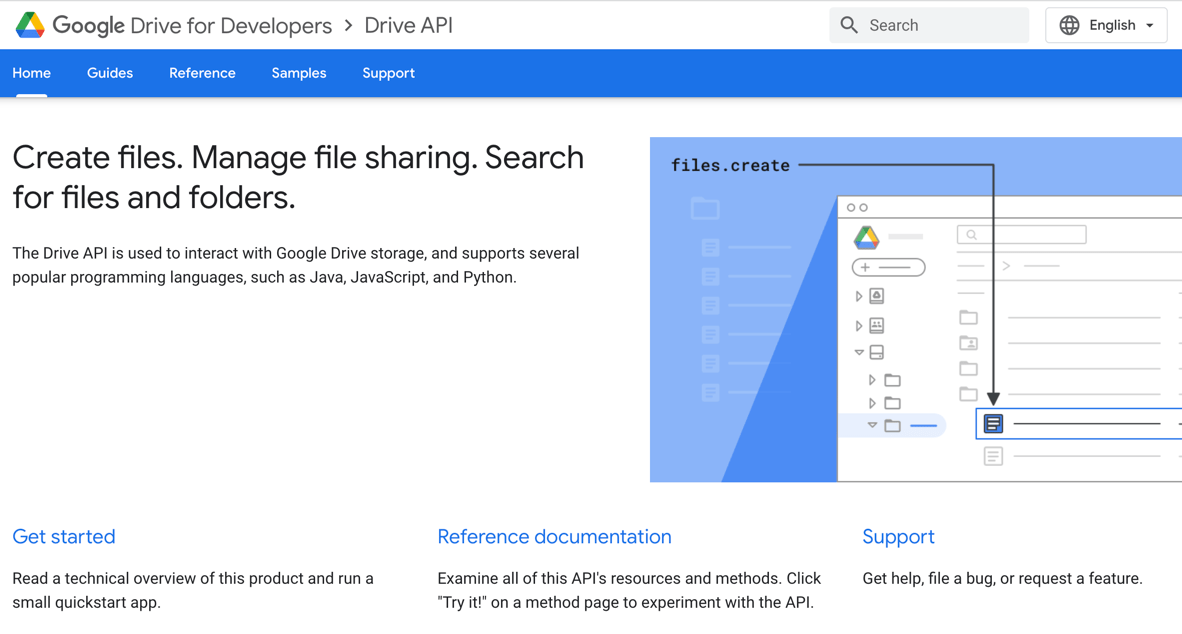
Task: Open the Samples tab
Action: point(299,73)
